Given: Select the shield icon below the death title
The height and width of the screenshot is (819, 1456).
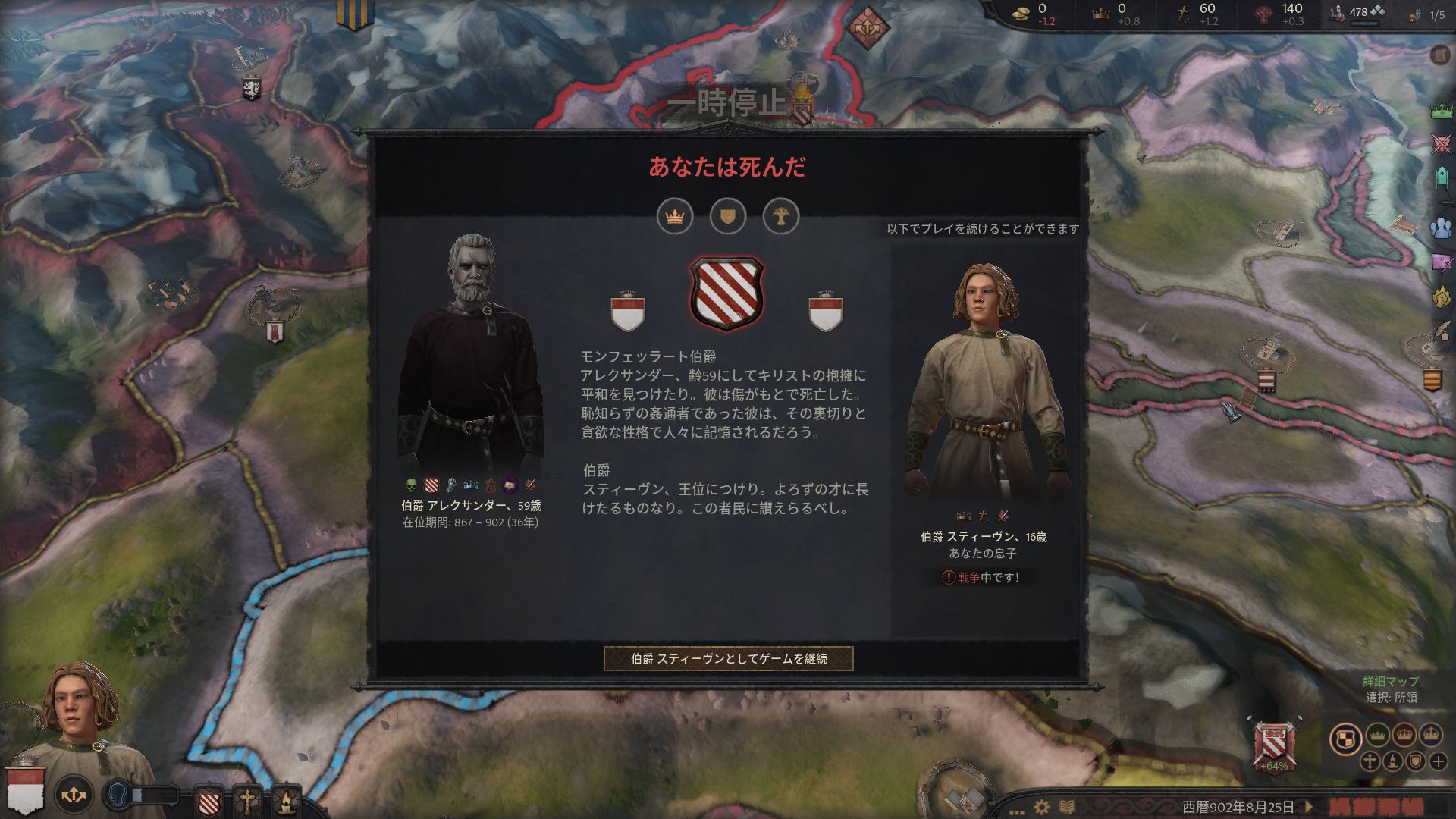Looking at the screenshot, I should (728, 217).
